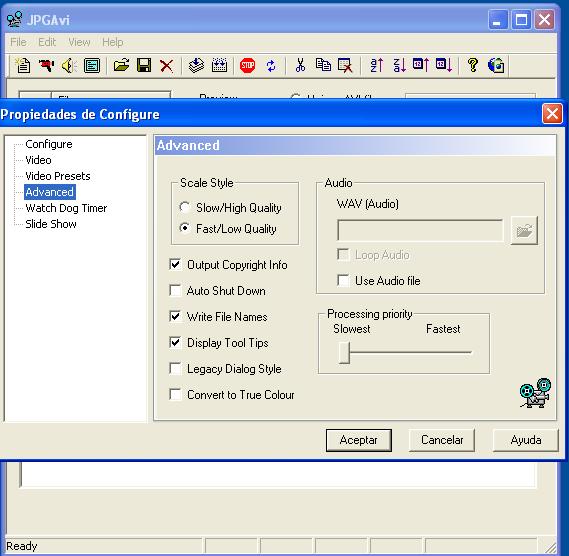Image resolution: width=569 pixels, height=556 pixels.
Task: Open Video Presets page in tree
Action: 58,176
